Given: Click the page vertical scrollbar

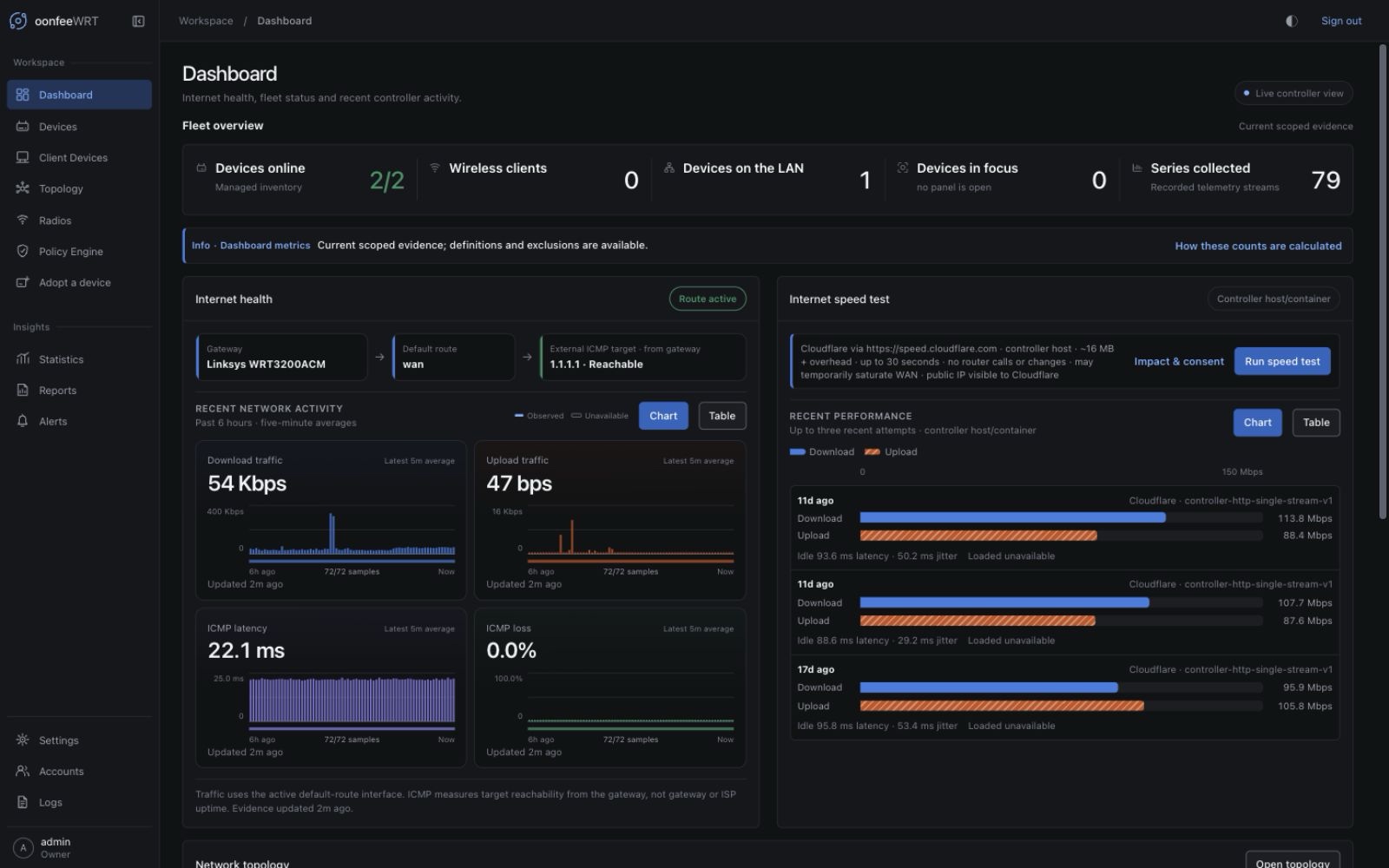Looking at the screenshot, I should 1383,282.
